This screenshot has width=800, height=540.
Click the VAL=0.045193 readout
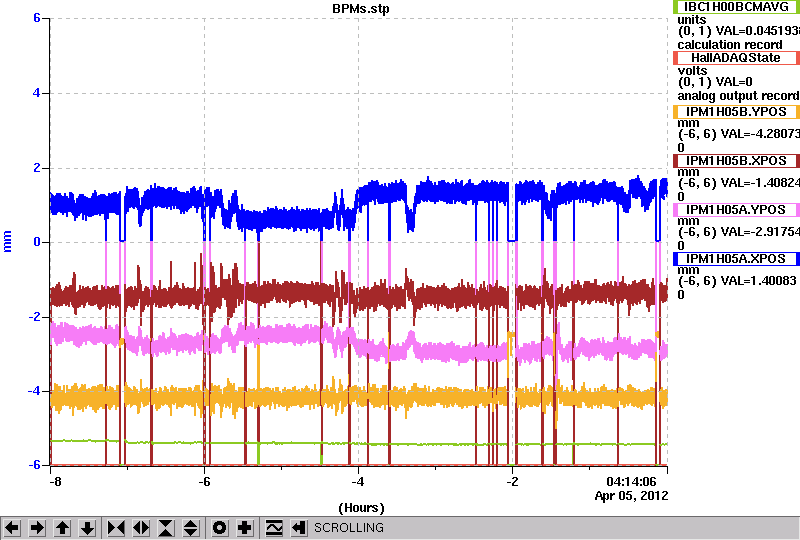pos(758,31)
